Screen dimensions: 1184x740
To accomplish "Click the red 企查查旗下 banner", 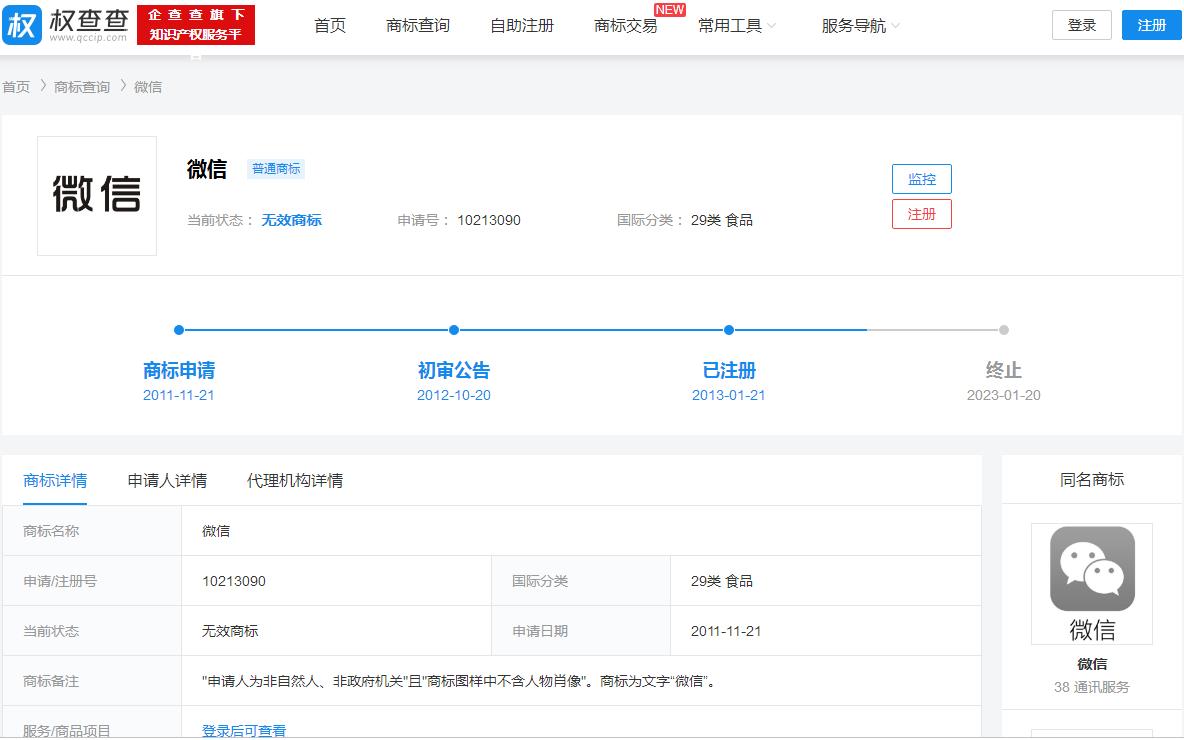I will (x=196, y=24).
